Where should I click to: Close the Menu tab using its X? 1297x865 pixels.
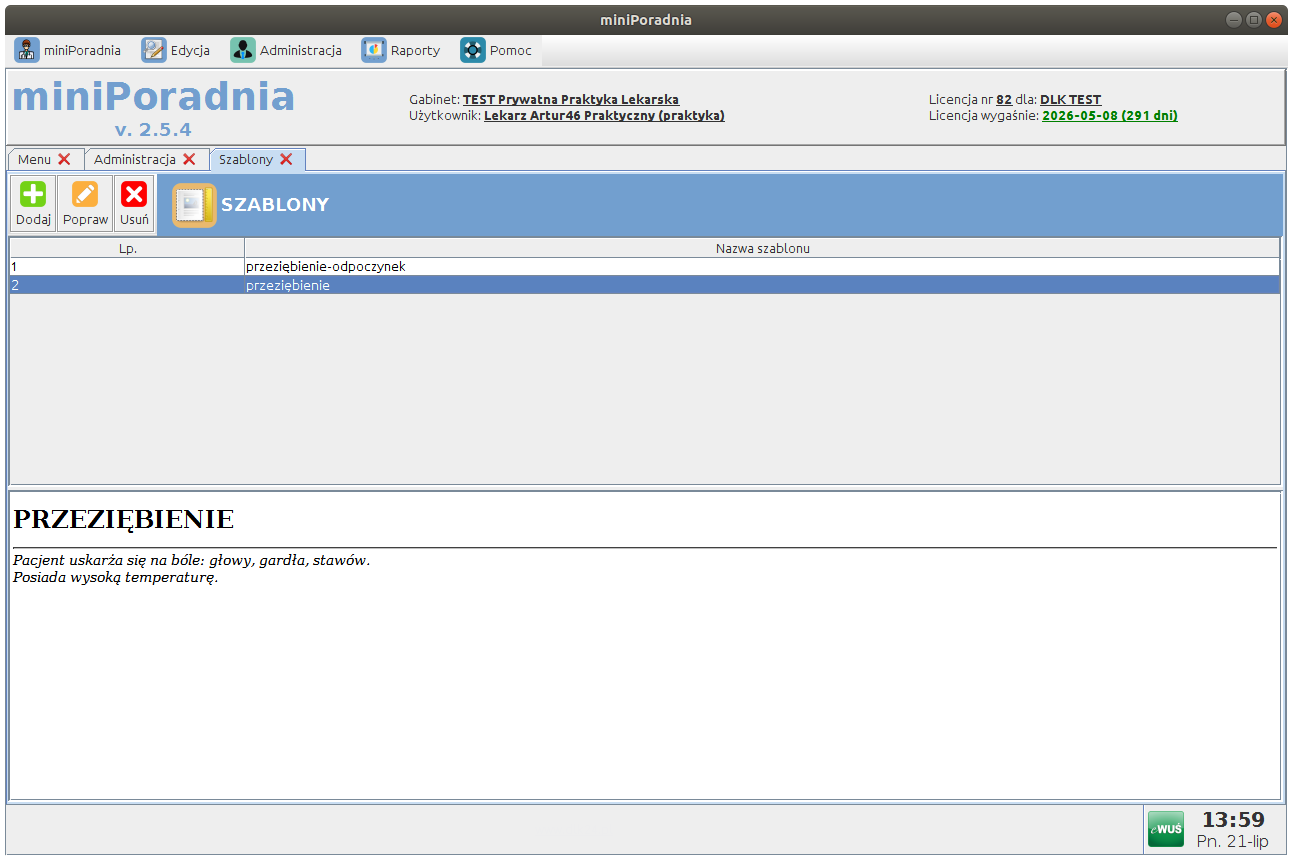click(x=64, y=160)
